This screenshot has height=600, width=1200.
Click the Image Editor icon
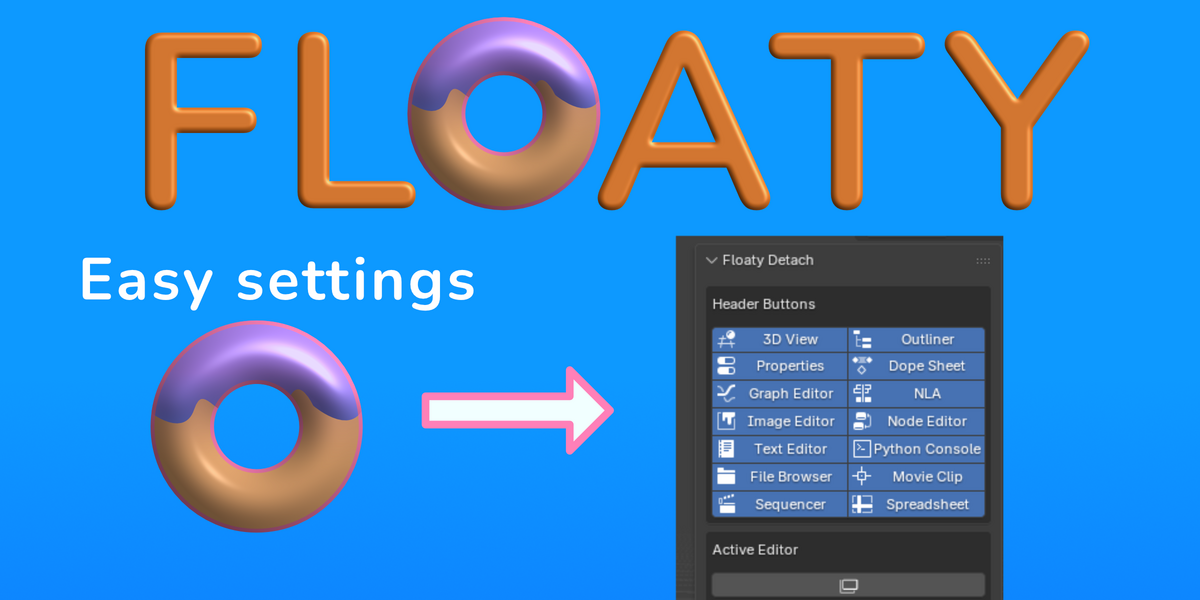tap(727, 421)
